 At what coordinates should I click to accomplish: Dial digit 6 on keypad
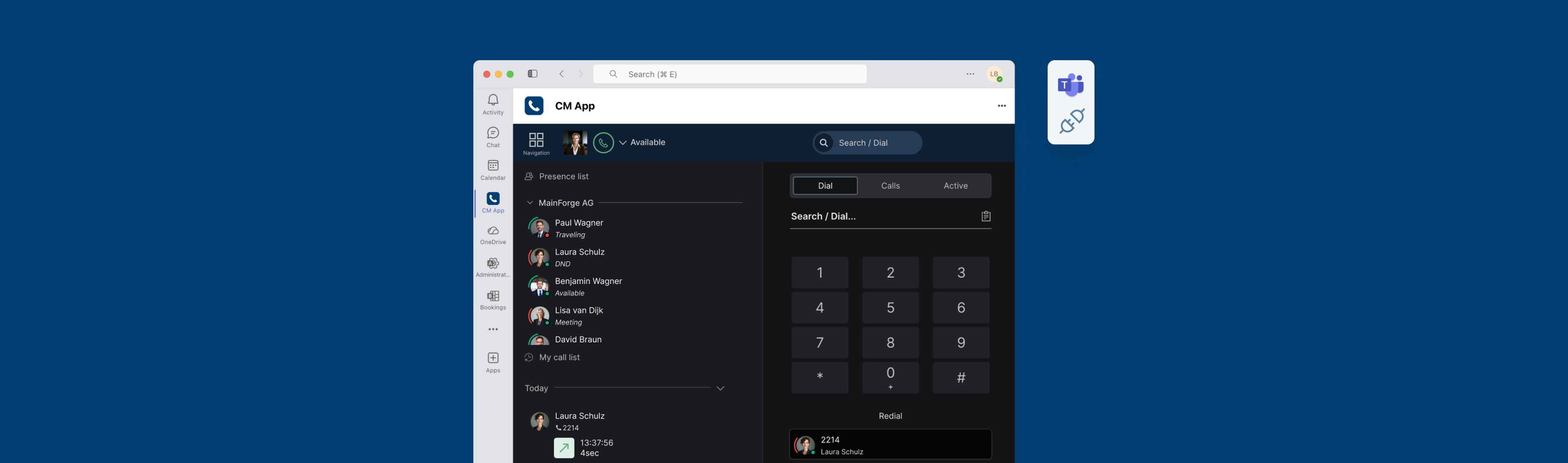(x=960, y=308)
